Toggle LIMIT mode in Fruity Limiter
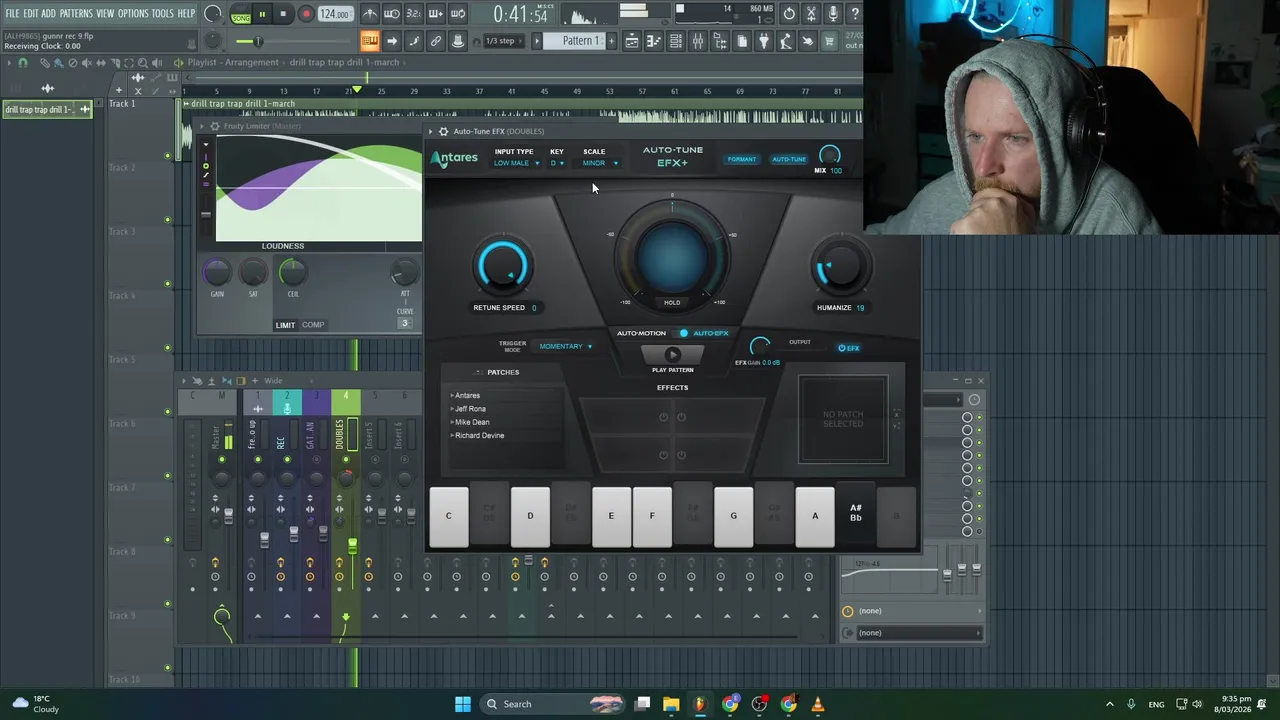The height and width of the screenshot is (720, 1280). point(285,325)
